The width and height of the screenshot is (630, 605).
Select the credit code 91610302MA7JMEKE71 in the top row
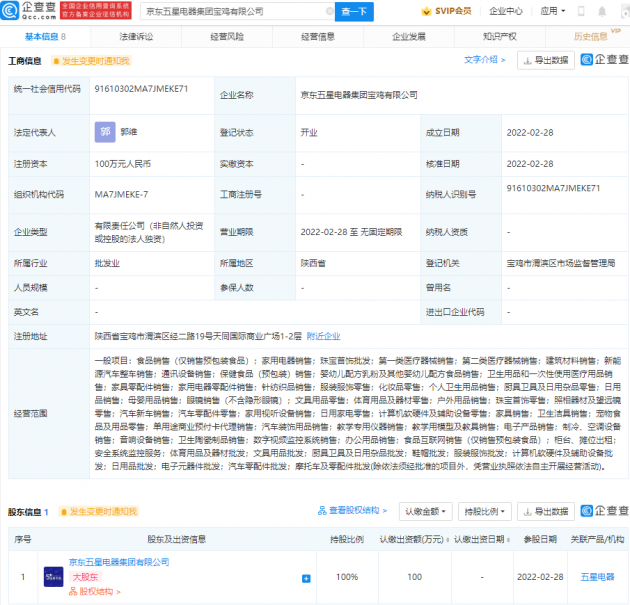(x=141, y=89)
